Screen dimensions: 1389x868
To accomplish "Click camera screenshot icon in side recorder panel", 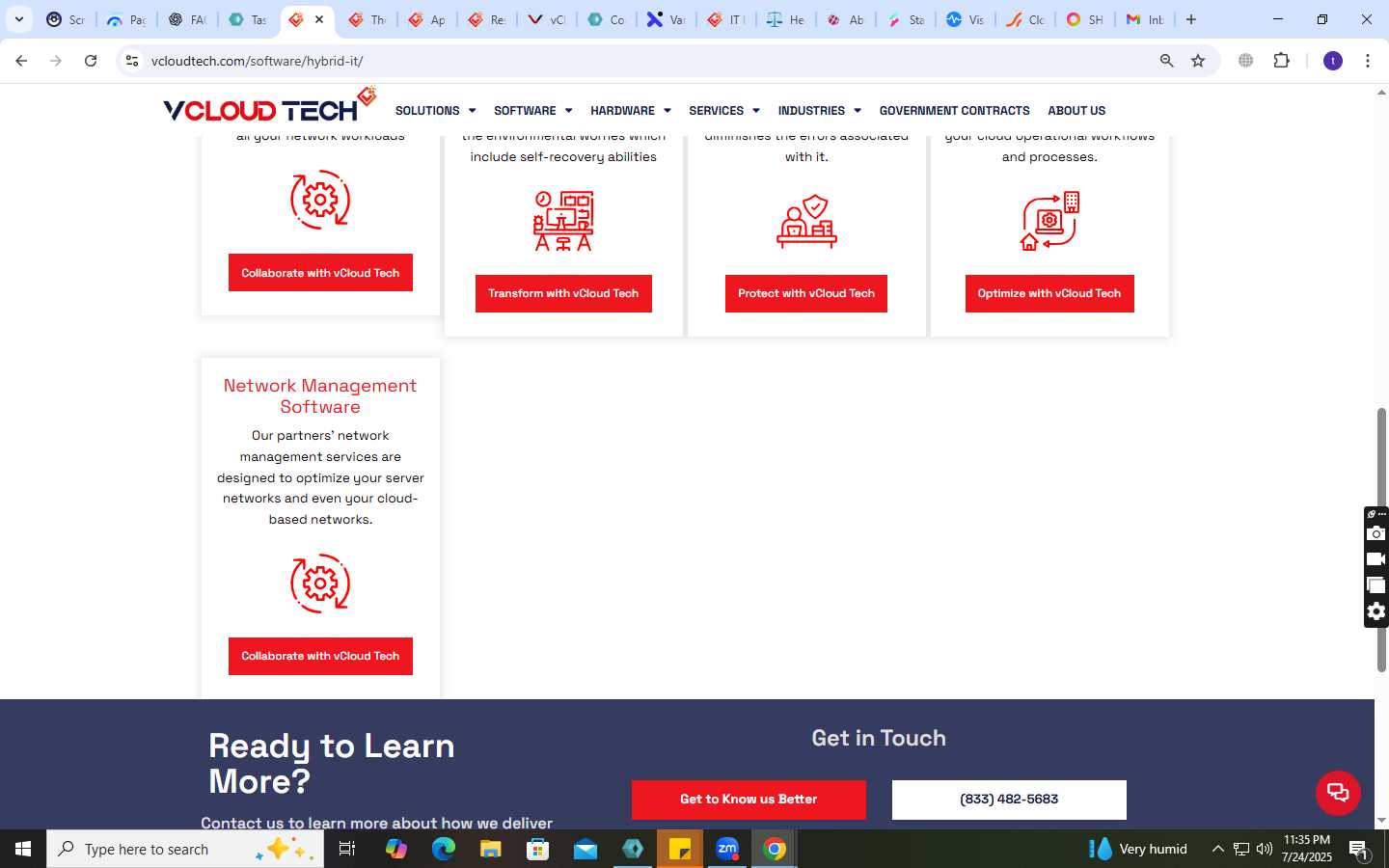I will point(1376,533).
